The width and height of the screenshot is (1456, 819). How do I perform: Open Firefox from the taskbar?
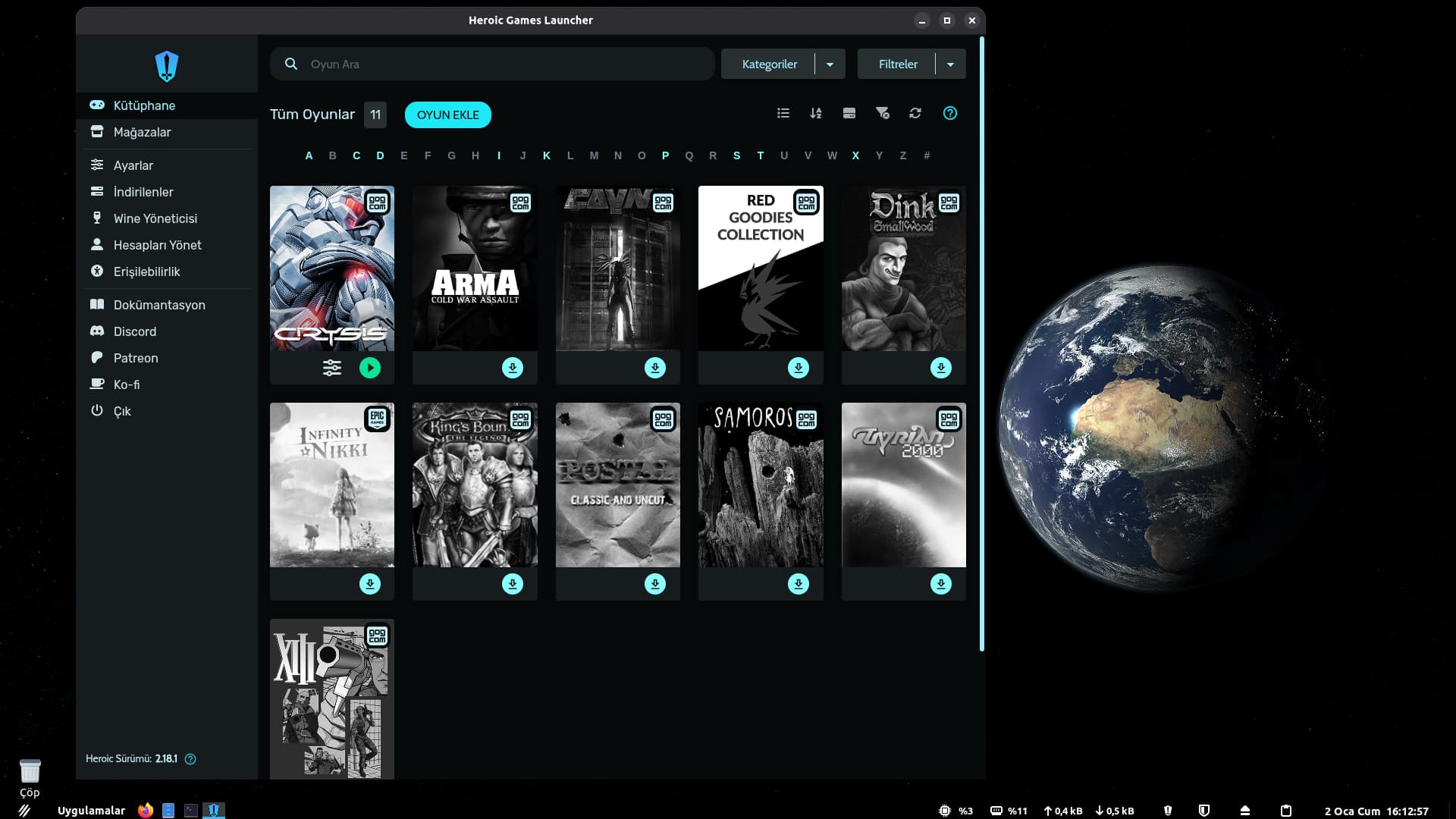[x=146, y=810]
